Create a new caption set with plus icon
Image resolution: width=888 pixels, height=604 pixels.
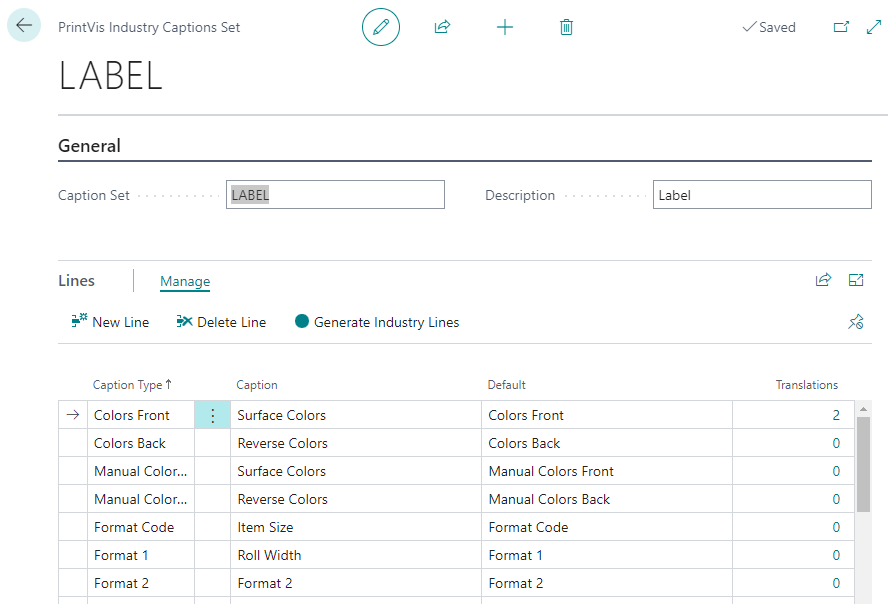pyautogui.click(x=504, y=27)
